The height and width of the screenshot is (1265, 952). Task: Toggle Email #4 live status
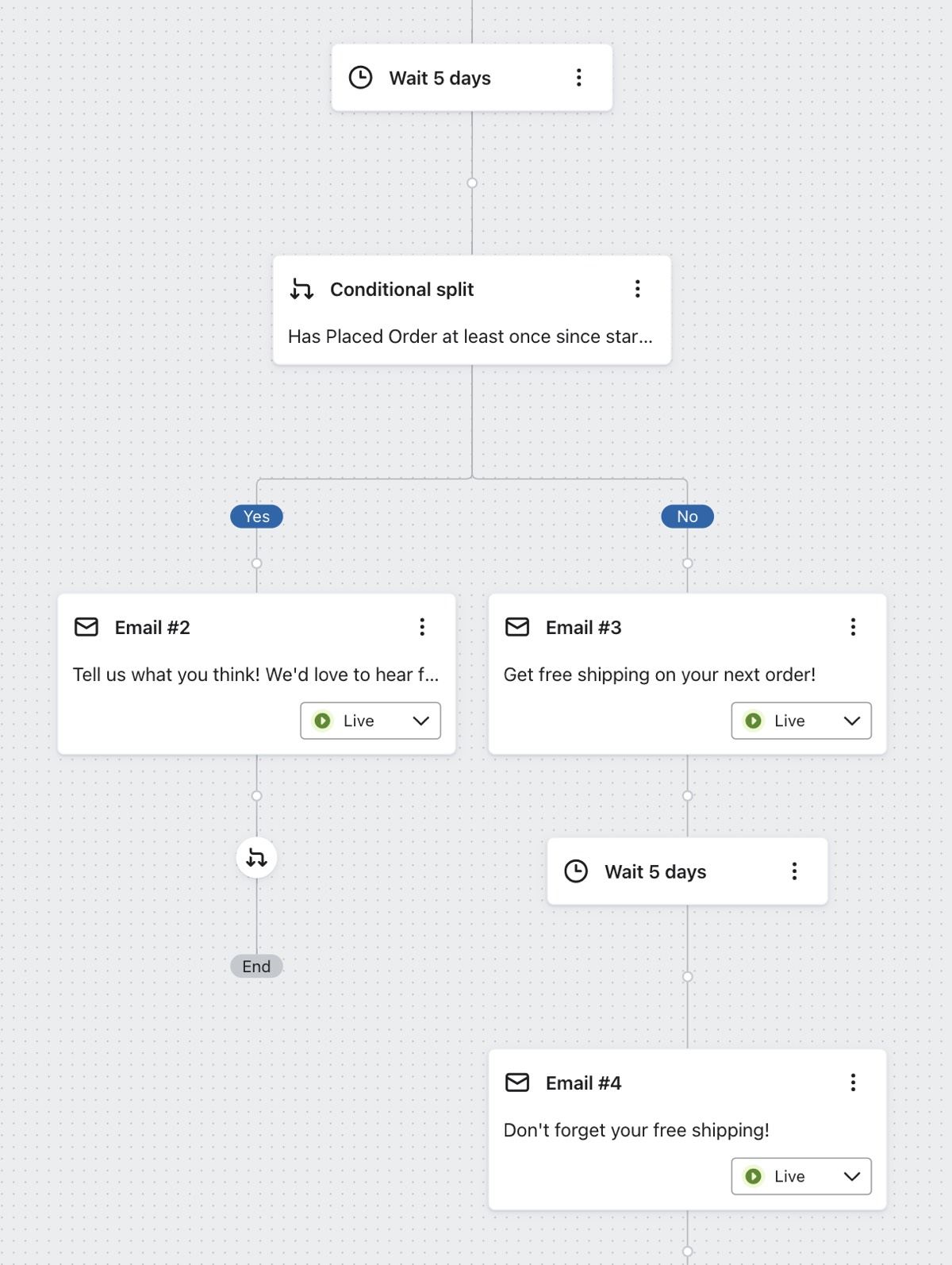[800, 1176]
